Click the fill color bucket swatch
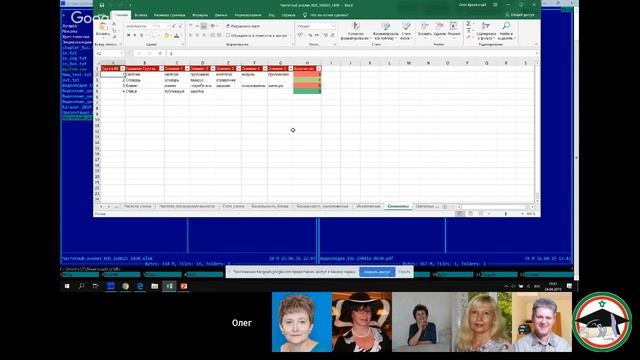The height and width of the screenshot is (360, 640). click(x=166, y=36)
